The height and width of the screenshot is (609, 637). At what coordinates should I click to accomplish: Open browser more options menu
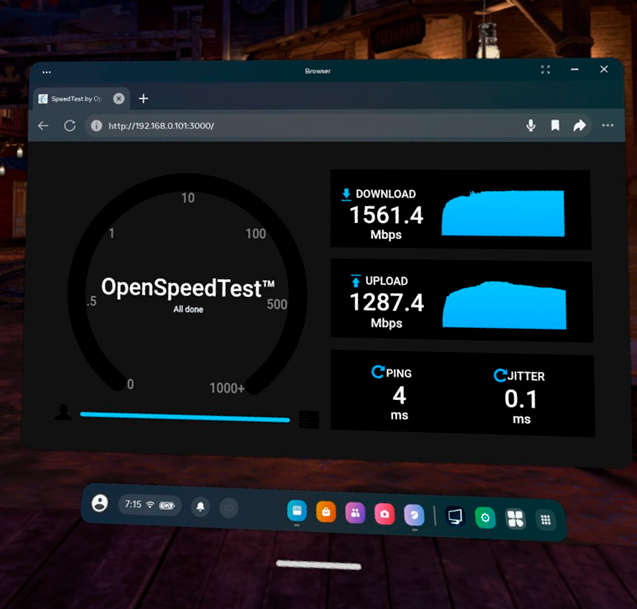pyautogui.click(x=607, y=126)
